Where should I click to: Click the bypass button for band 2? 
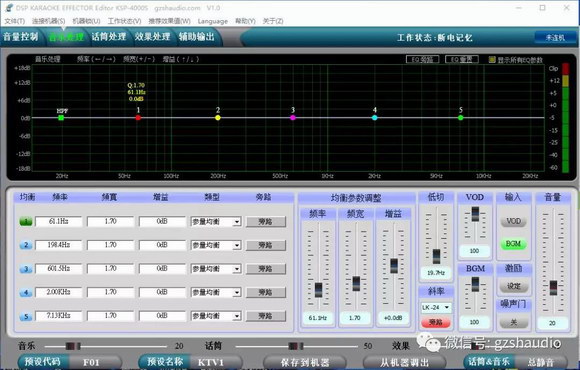pos(266,245)
